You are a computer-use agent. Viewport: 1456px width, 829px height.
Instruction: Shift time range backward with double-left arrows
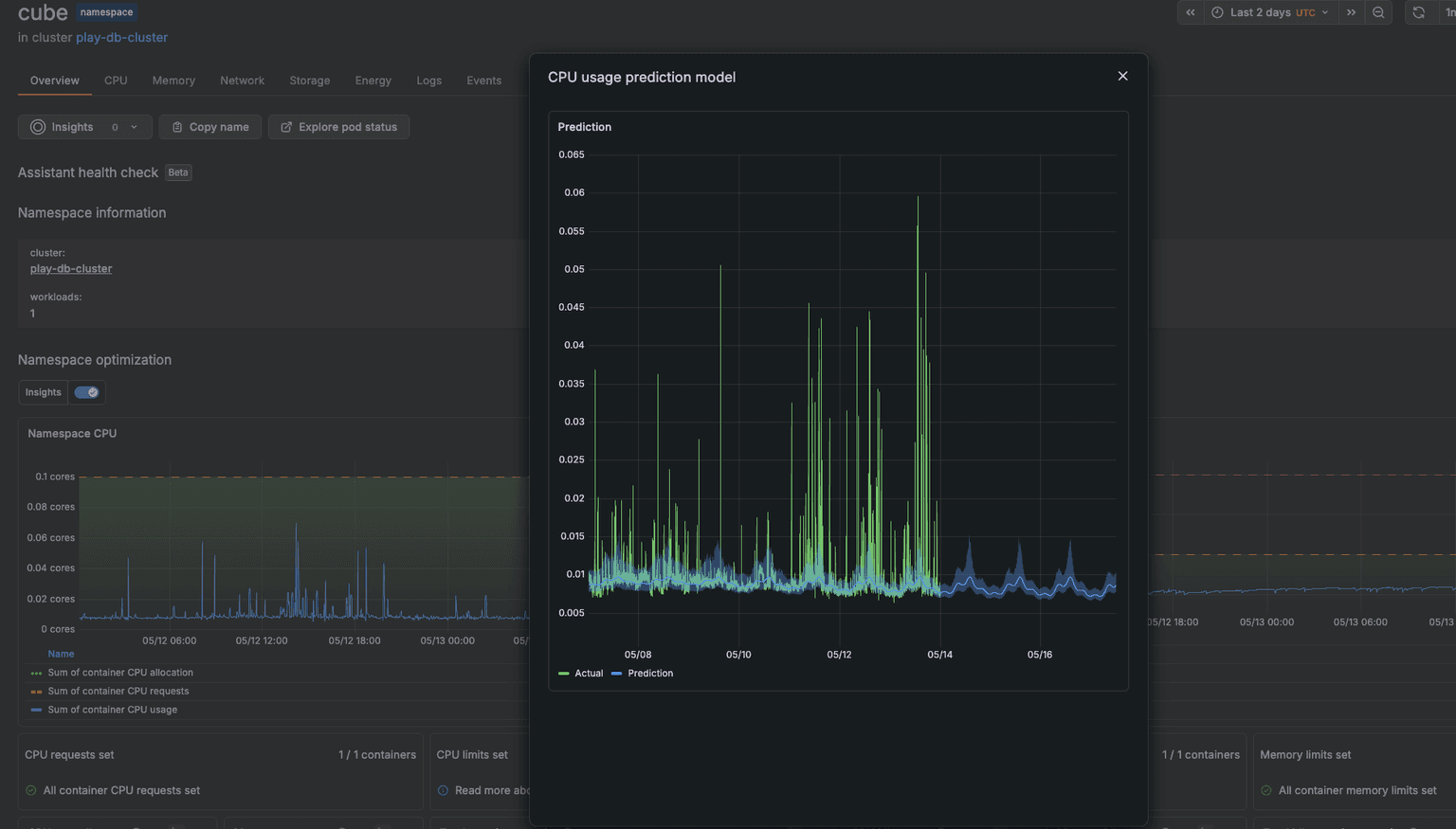tap(1191, 12)
